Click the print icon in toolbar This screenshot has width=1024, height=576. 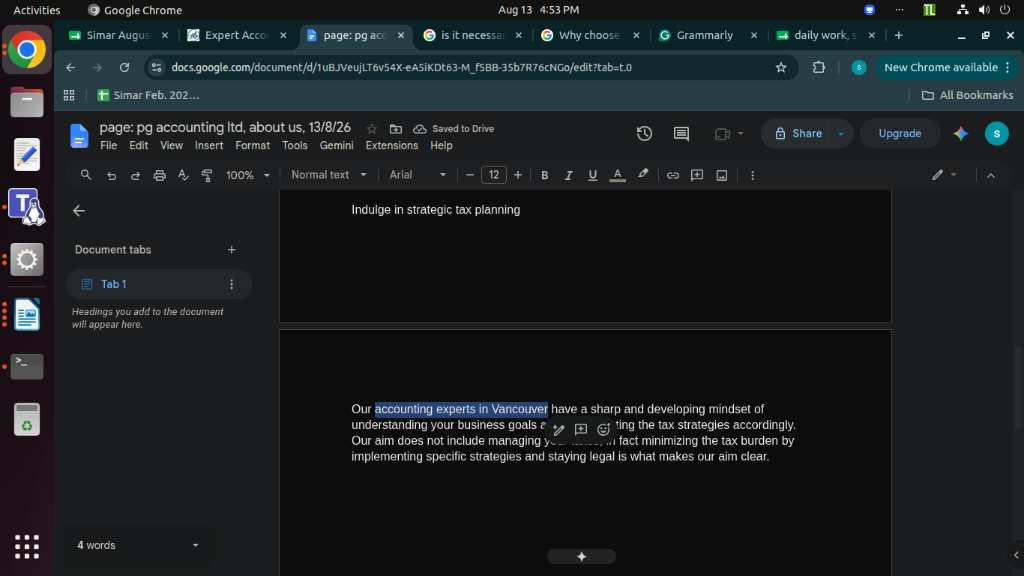tap(159, 175)
